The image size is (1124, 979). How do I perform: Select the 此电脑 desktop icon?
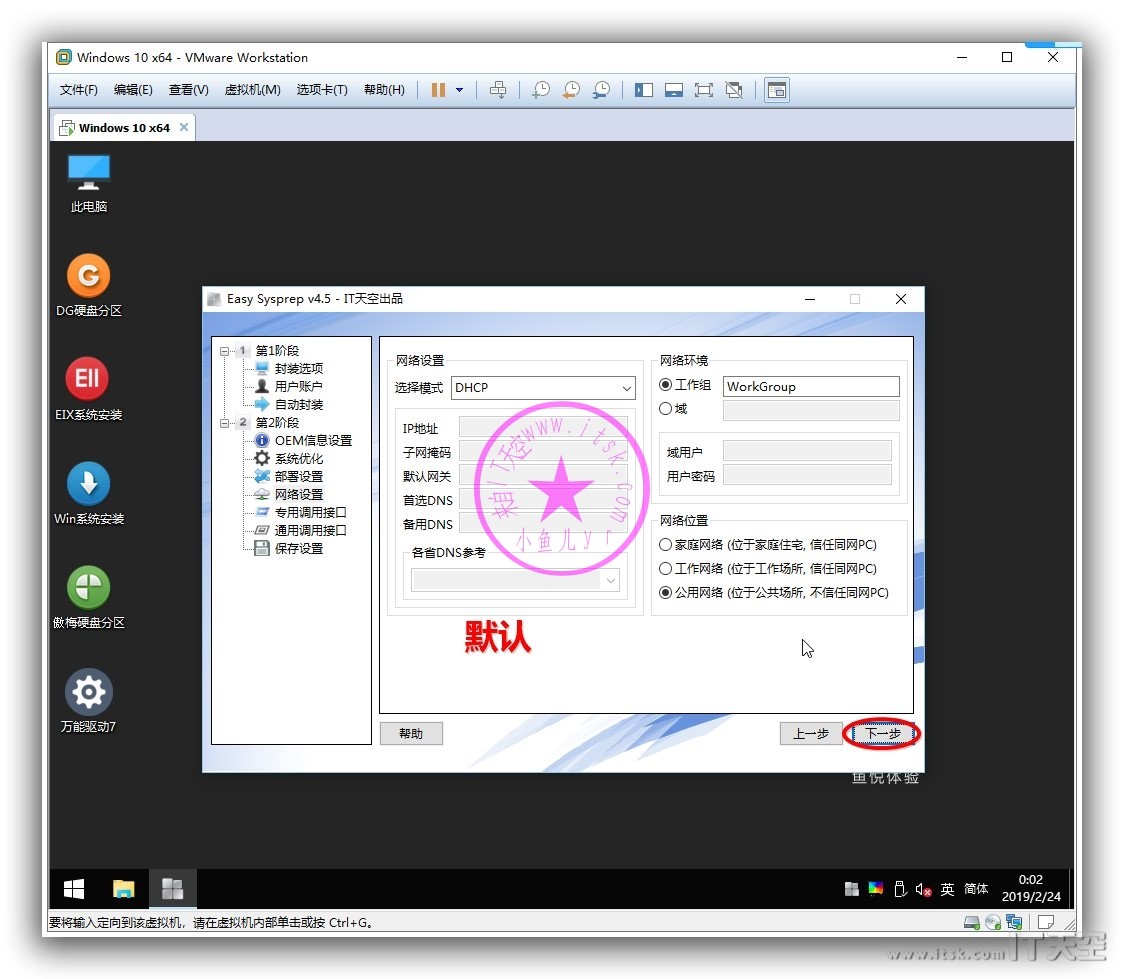point(88,183)
